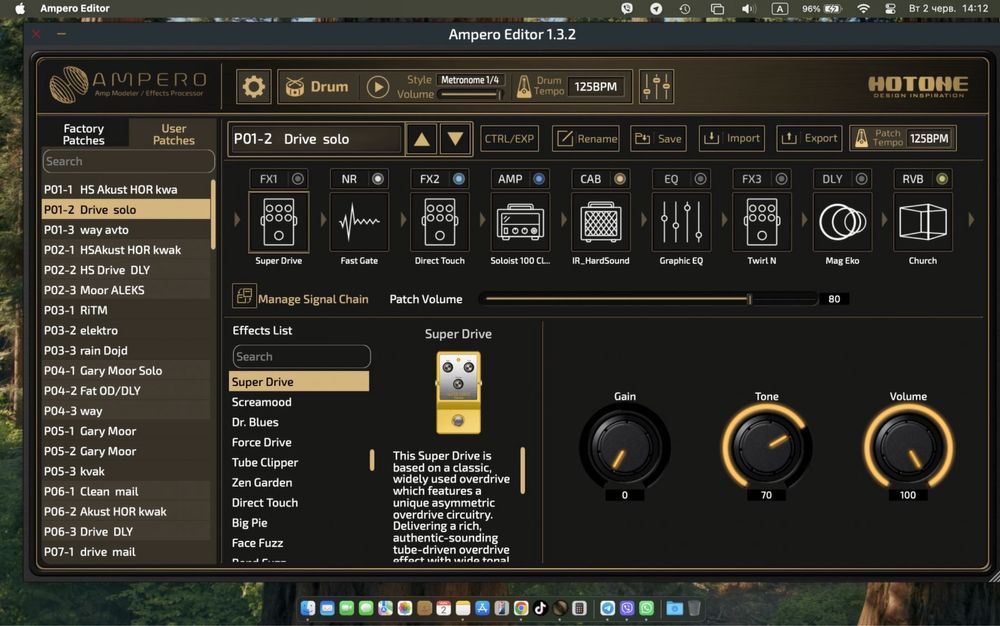
Task: Adjust the drum Volume slider
Action: [x=471, y=94]
